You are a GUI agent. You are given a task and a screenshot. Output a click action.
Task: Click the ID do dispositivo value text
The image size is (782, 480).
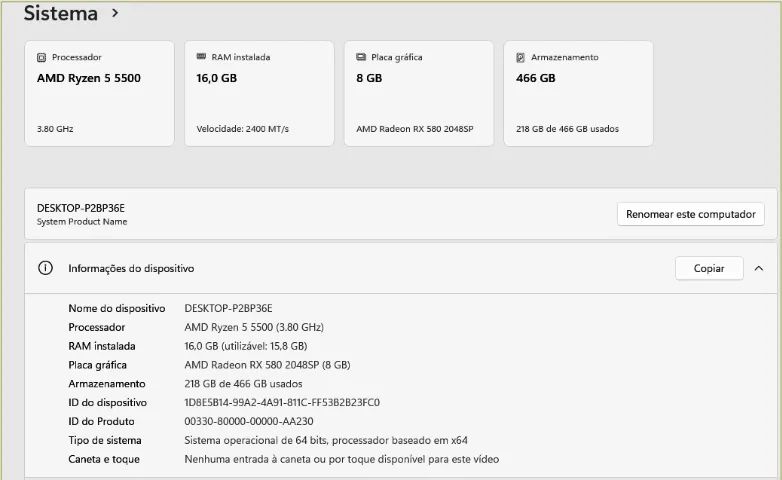tap(282, 403)
